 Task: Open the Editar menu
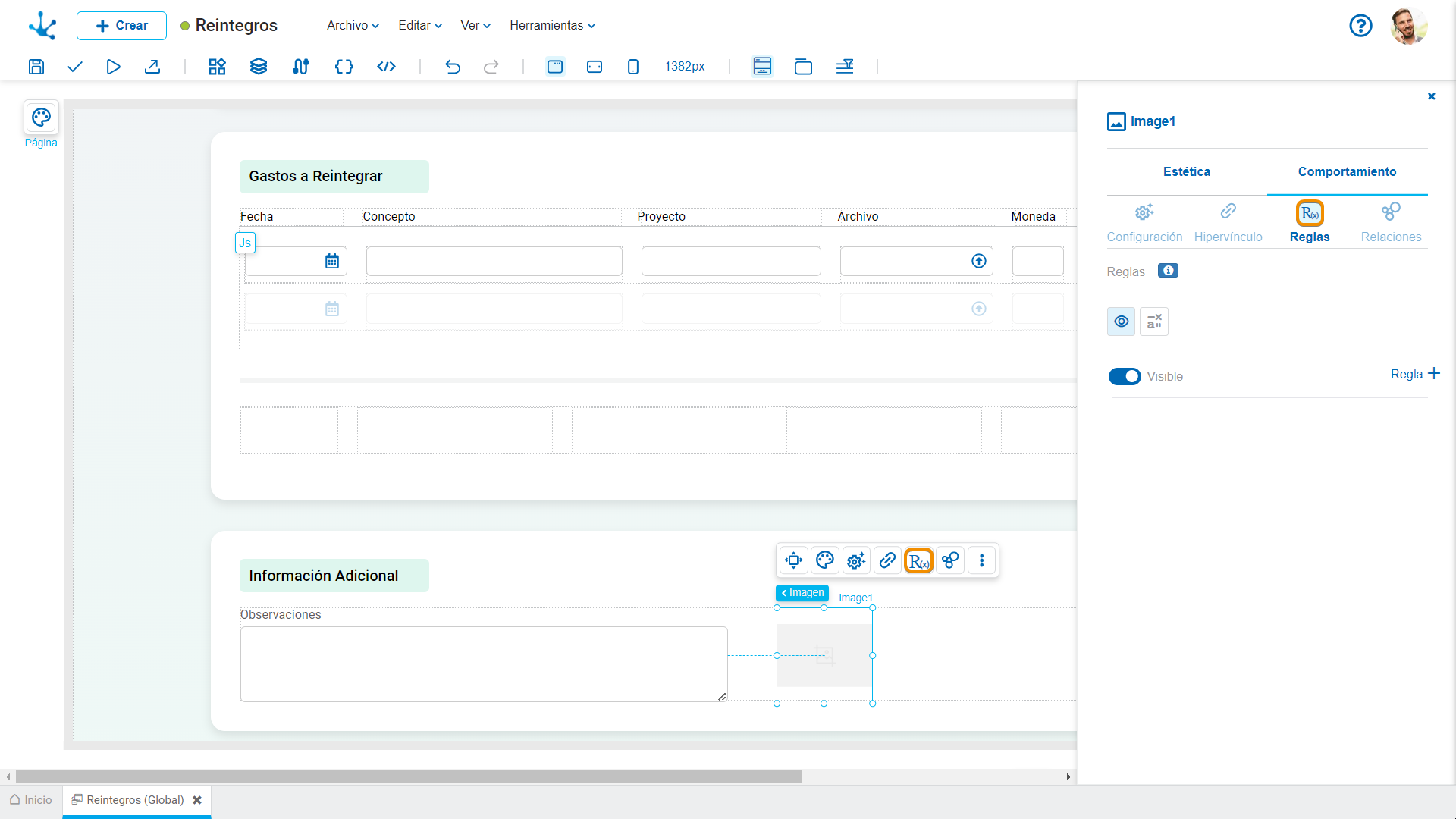tap(420, 26)
